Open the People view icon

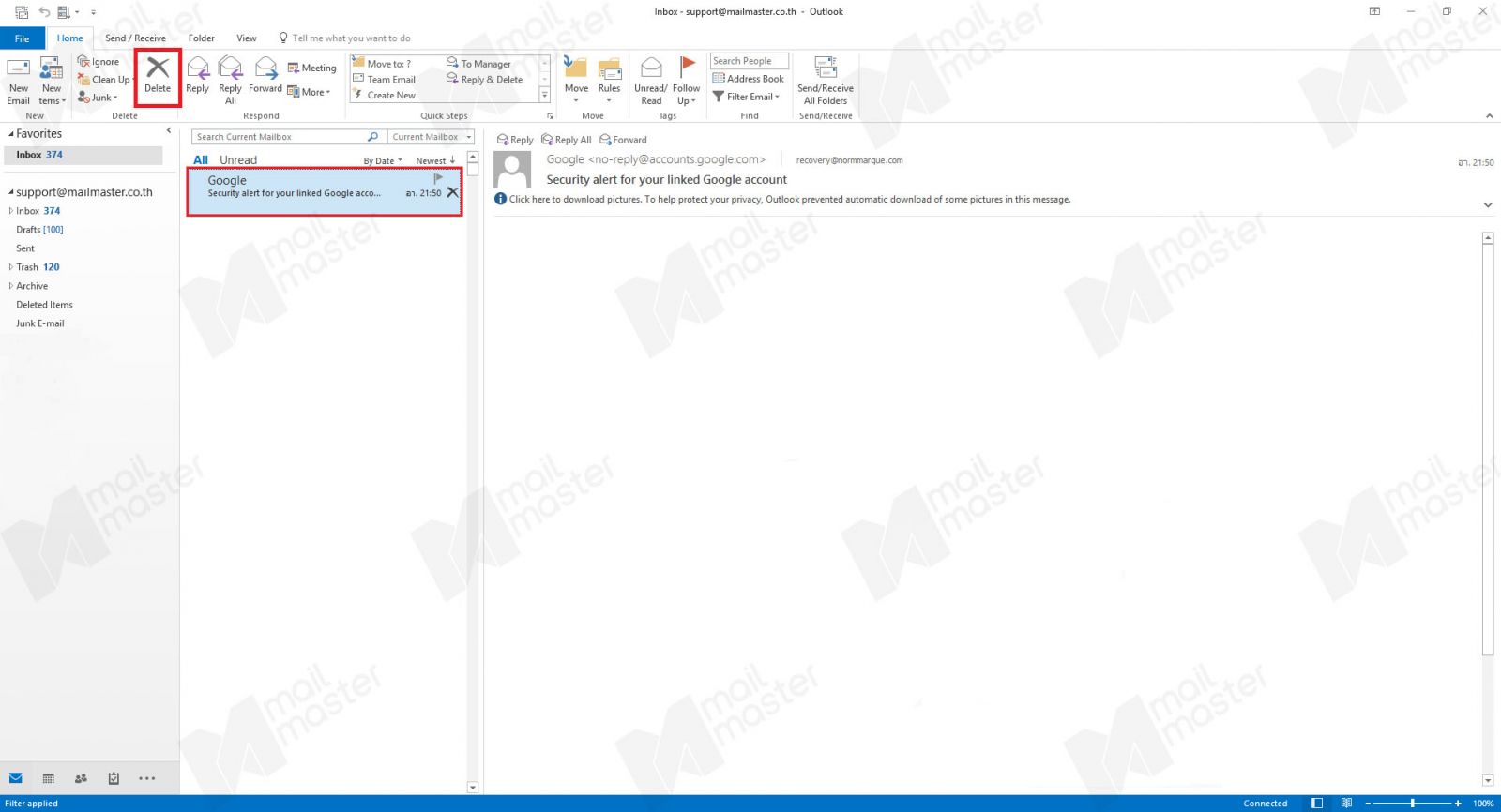(81, 778)
